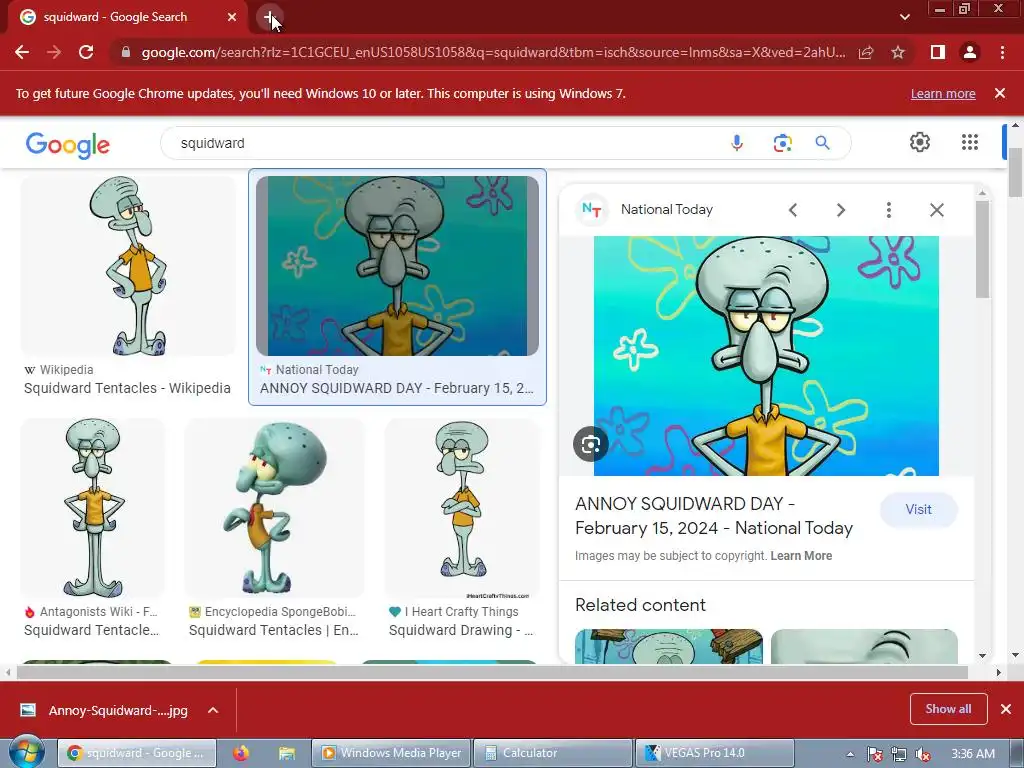Open I Heart Crafty Things drawing image
This screenshot has width=1024, height=768.
click(x=462, y=508)
